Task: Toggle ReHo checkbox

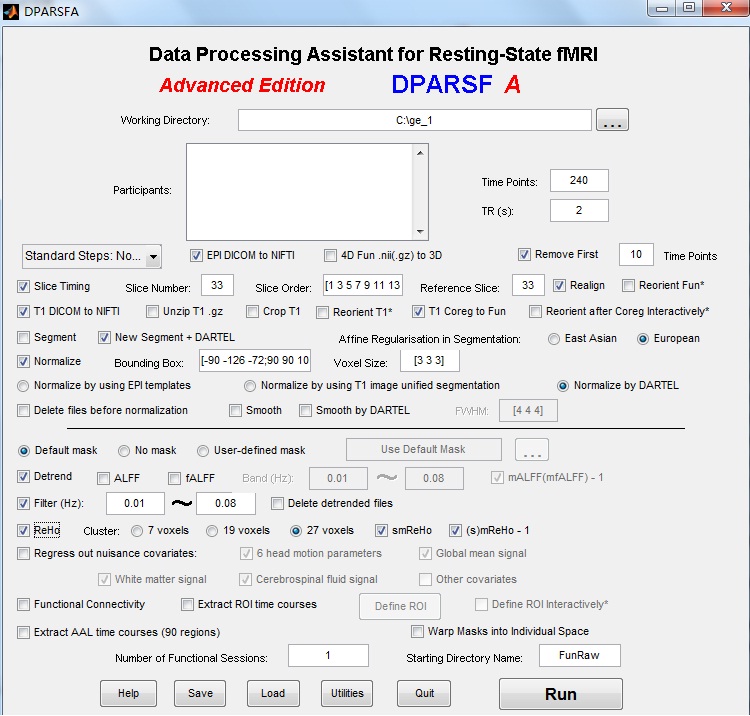Action: coord(23,530)
